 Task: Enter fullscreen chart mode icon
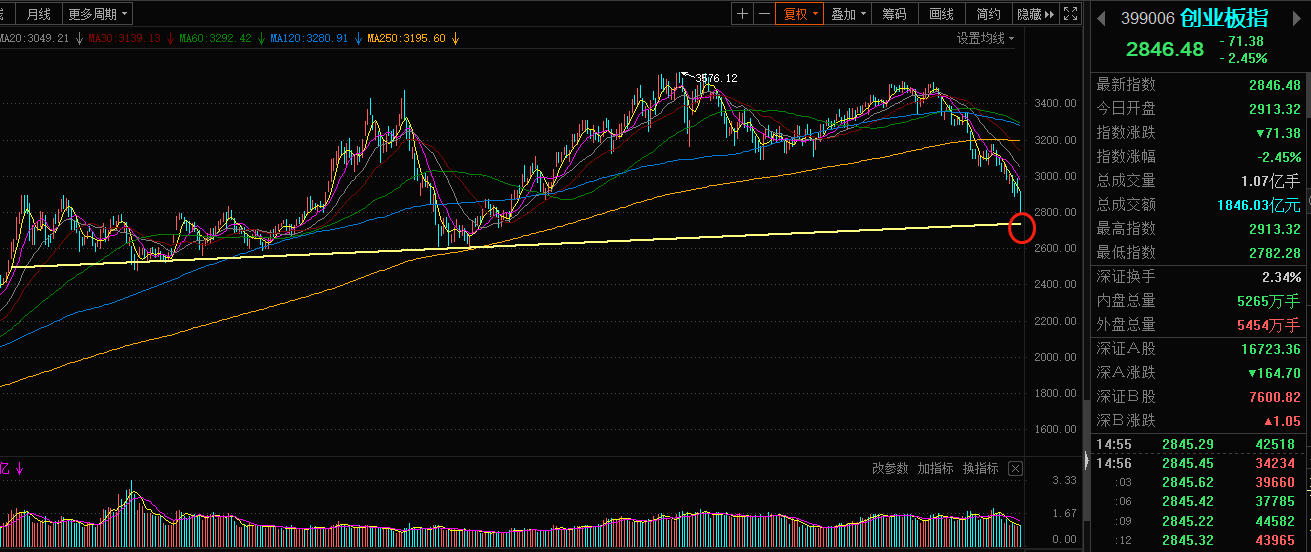(1070, 14)
